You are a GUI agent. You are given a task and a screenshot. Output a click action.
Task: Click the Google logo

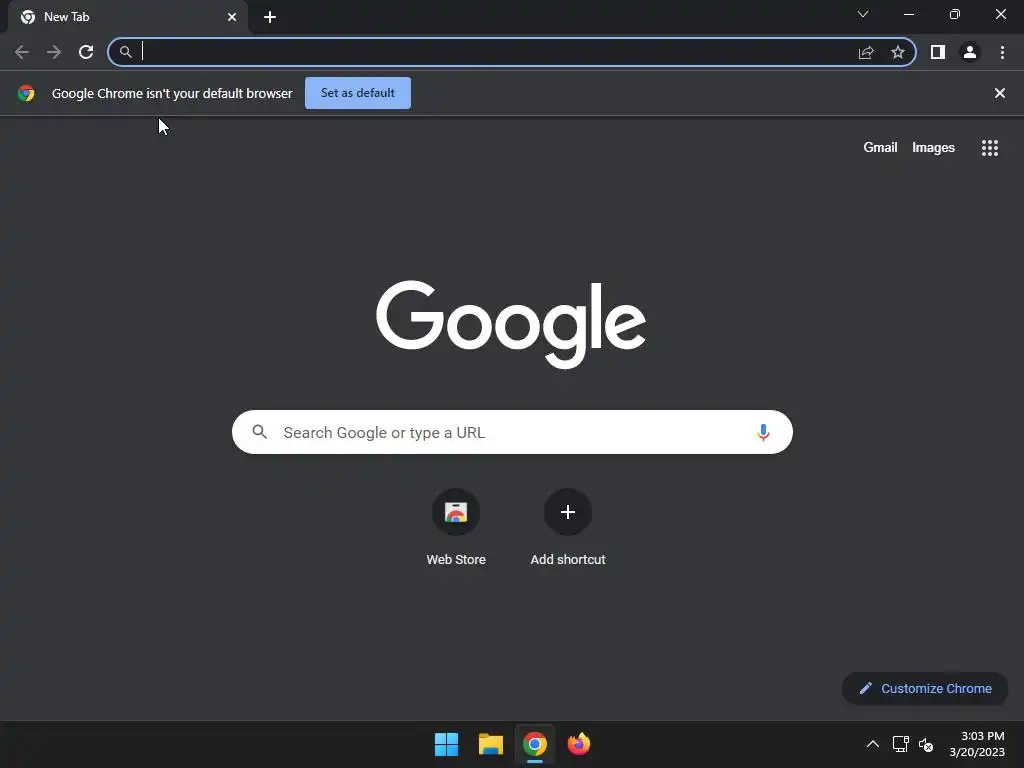click(511, 324)
